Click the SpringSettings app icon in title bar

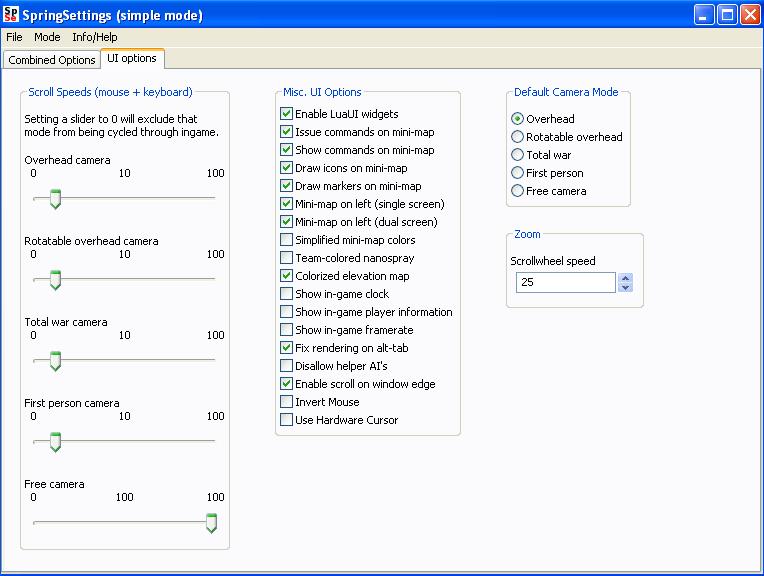11,15
